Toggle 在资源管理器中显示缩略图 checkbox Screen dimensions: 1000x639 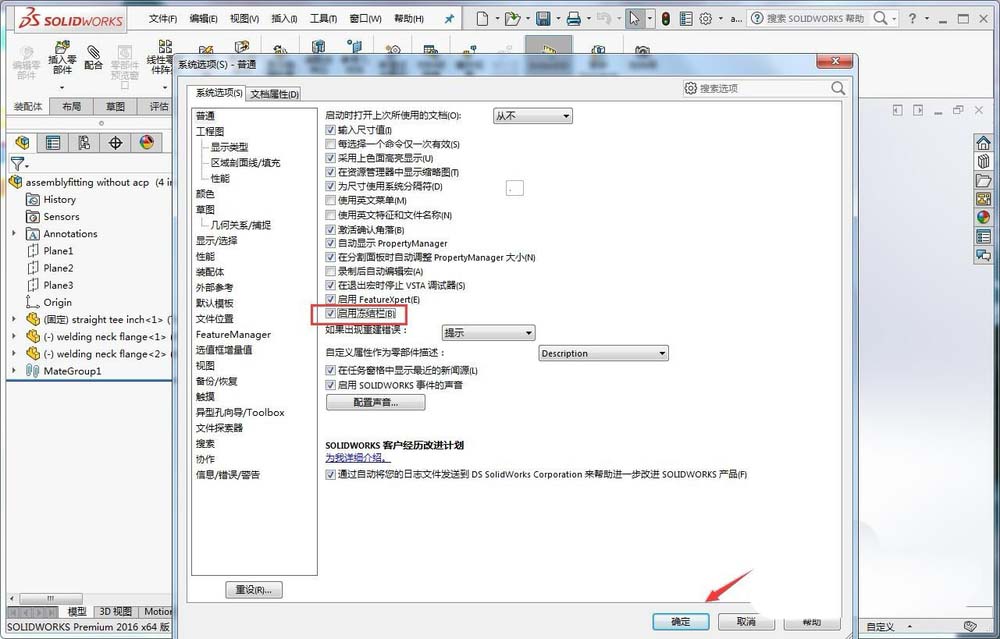click(x=330, y=172)
